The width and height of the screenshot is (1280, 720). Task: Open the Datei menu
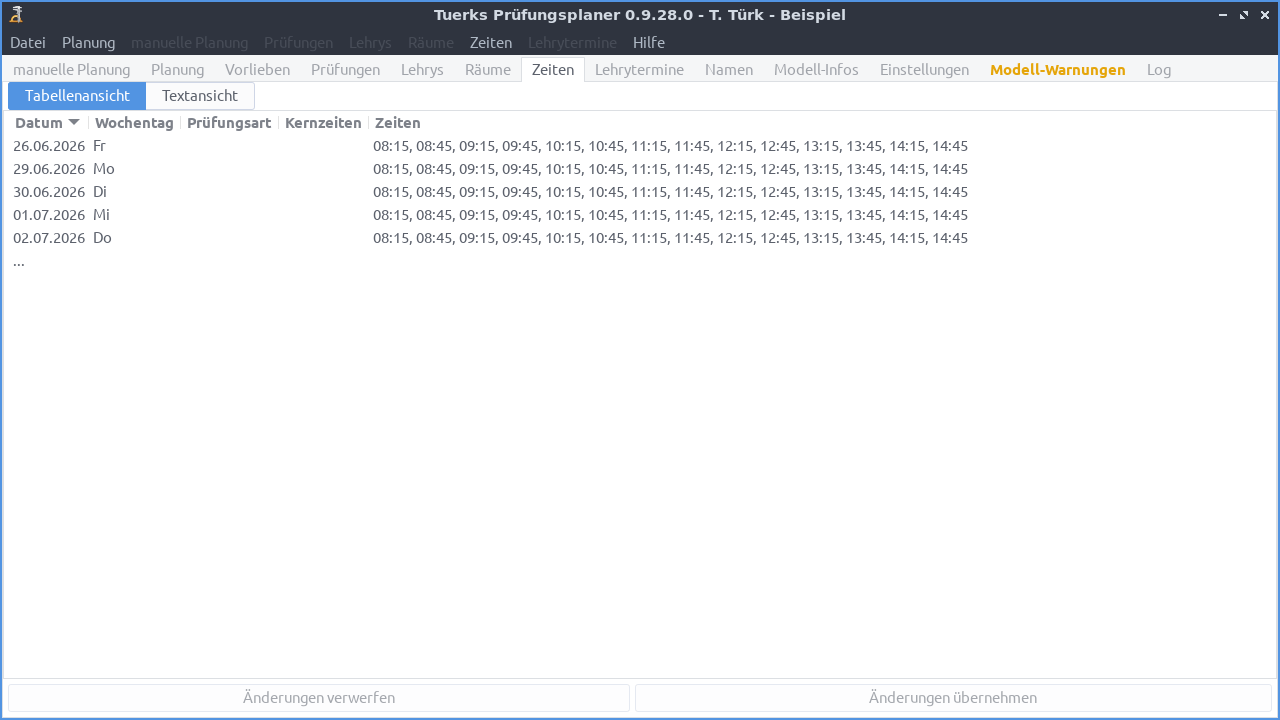point(27,43)
